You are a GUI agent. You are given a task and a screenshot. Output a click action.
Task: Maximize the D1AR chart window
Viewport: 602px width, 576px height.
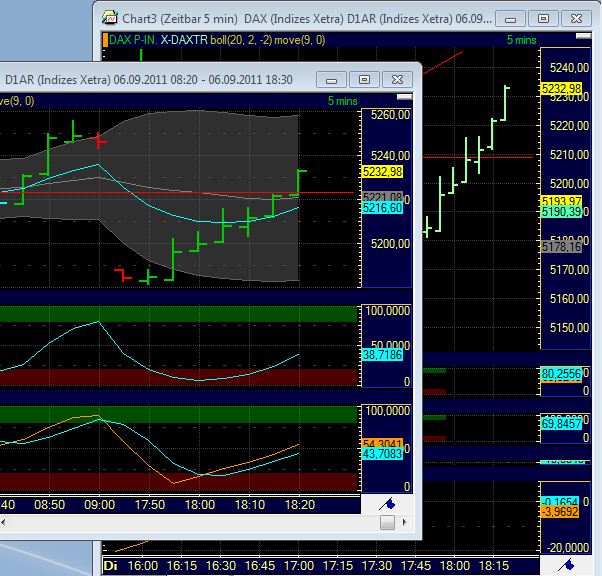tap(364, 80)
